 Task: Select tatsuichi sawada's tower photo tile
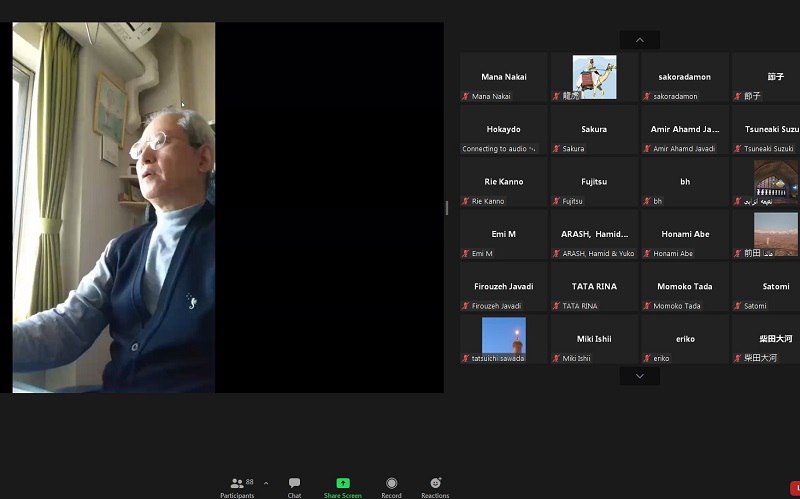[503, 335]
